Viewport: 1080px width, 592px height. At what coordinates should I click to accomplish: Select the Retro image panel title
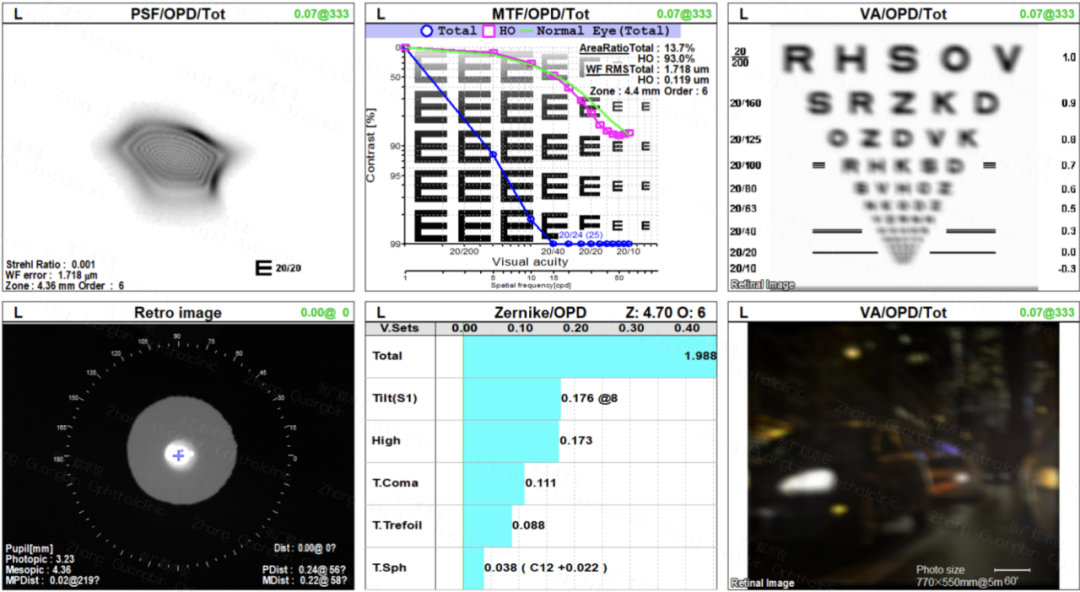(178, 313)
